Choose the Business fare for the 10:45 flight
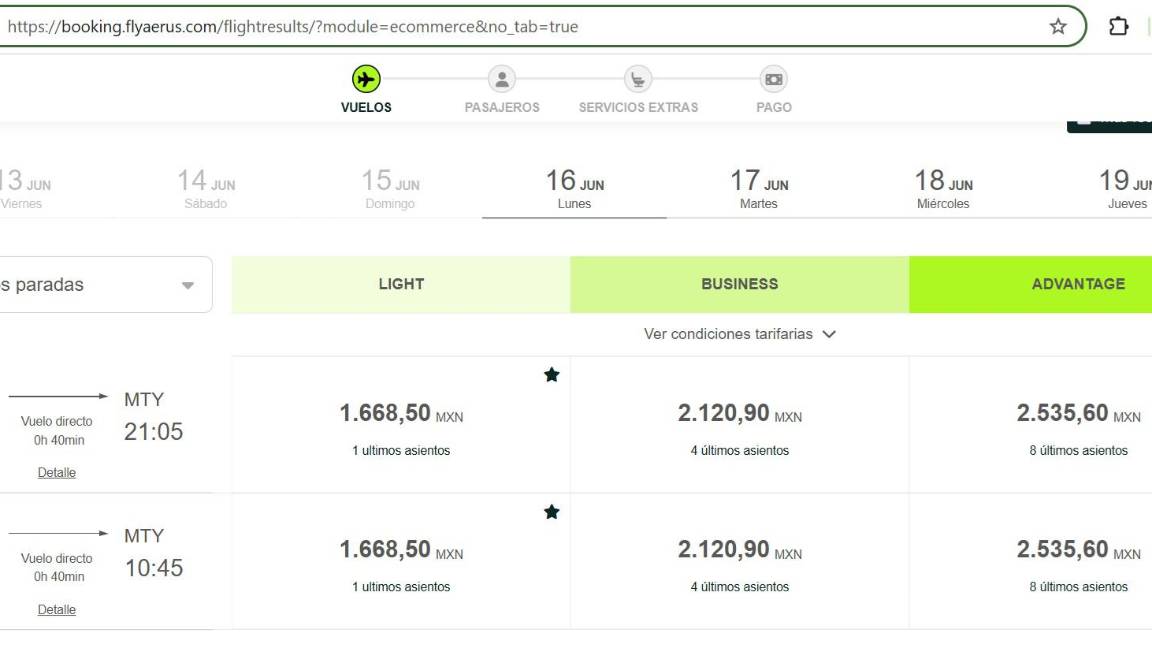This screenshot has height=648, width=1152. coord(738,557)
